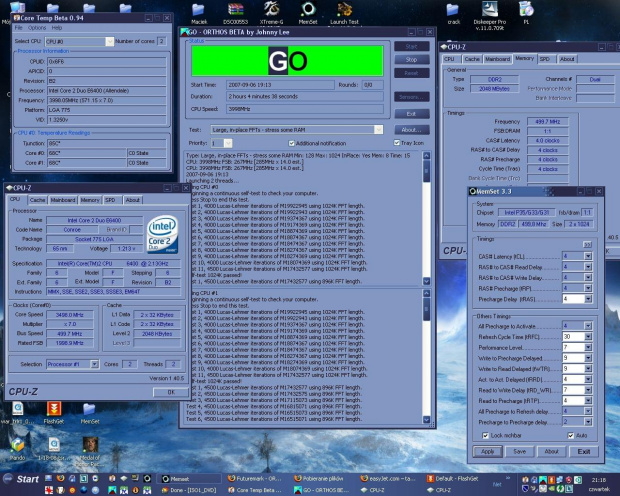Open the Pando desktop shortcut
Screen dimensions: 620x496
(x=17, y=449)
